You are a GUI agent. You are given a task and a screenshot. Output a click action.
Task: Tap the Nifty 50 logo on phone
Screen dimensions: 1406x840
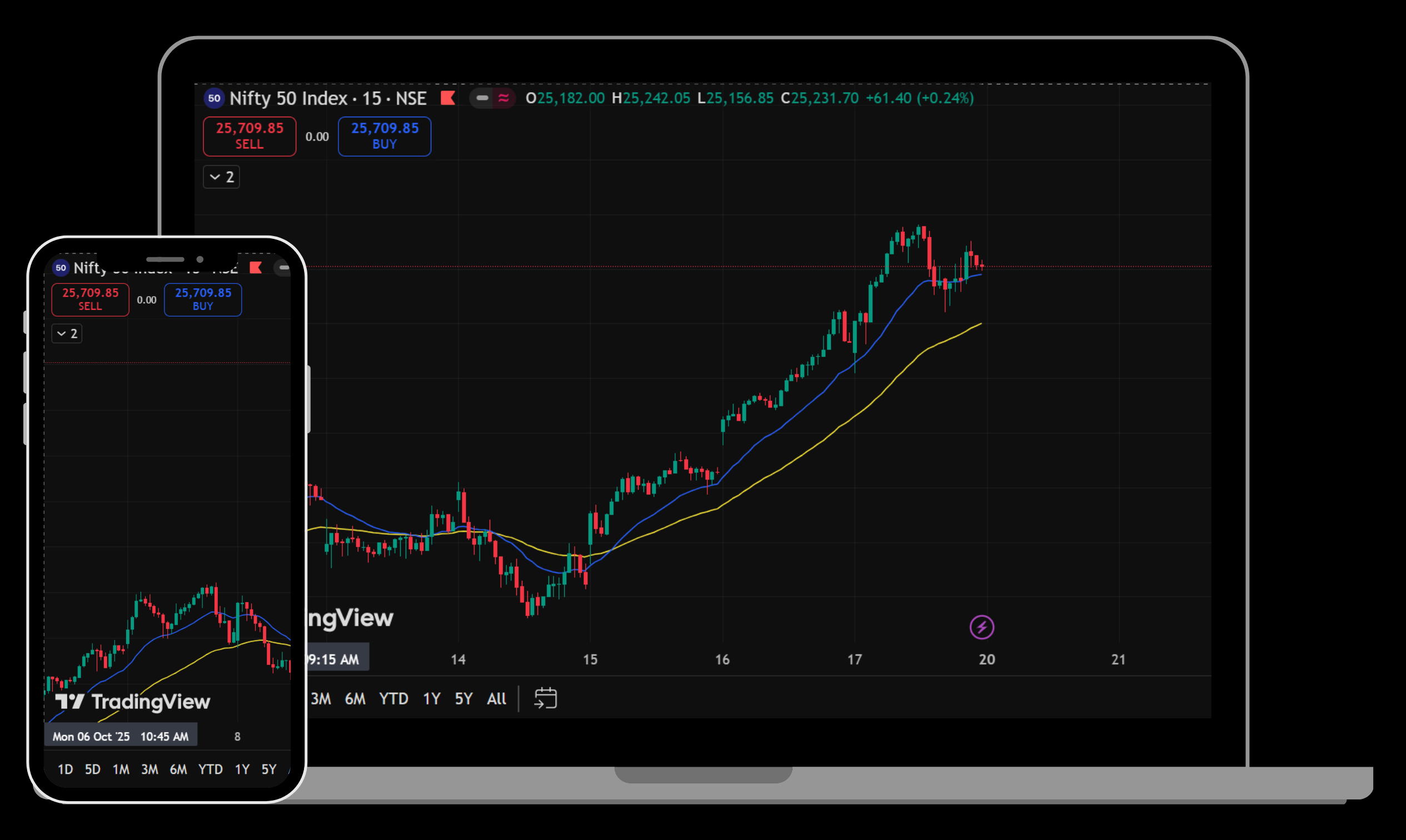coord(61,268)
